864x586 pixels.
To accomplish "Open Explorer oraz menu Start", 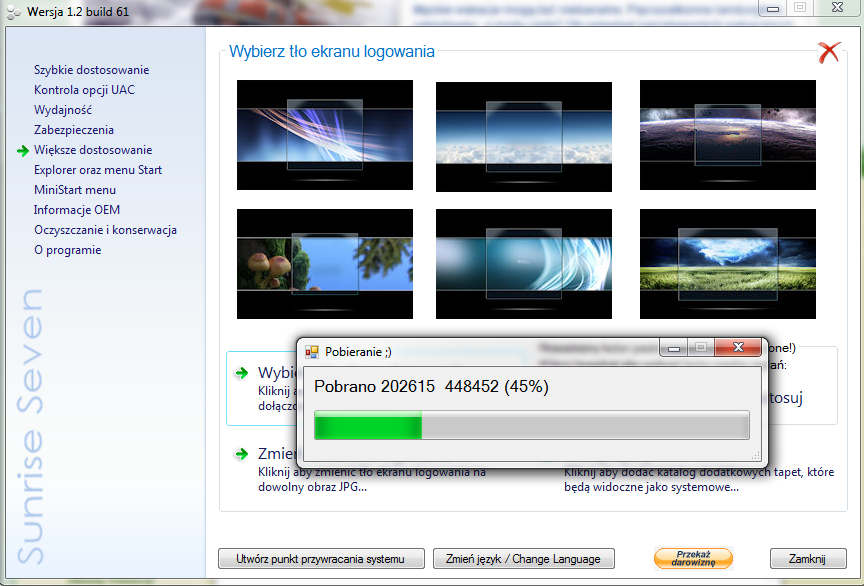I will pos(98,170).
